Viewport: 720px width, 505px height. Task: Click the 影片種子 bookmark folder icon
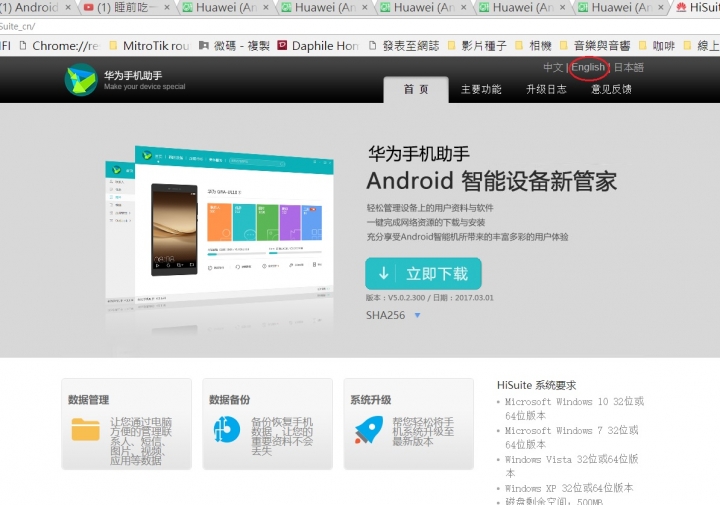click(451, 45)
